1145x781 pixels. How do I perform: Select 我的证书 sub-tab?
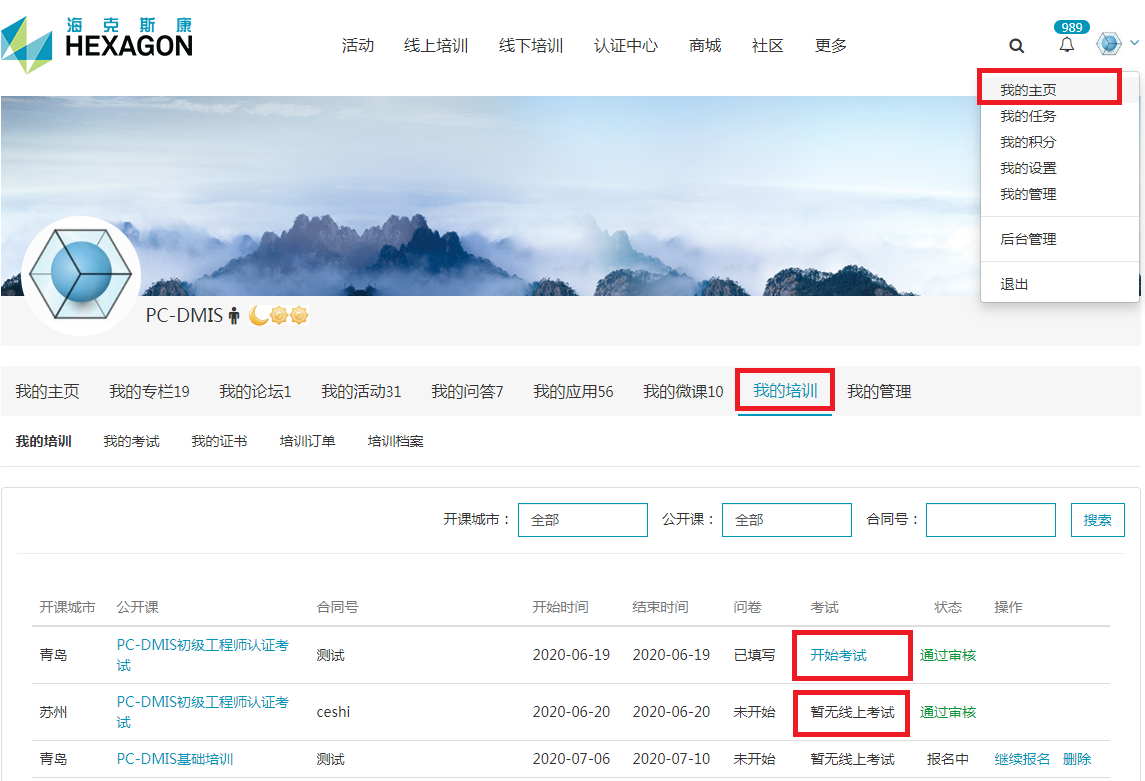[x=219, y=441]
